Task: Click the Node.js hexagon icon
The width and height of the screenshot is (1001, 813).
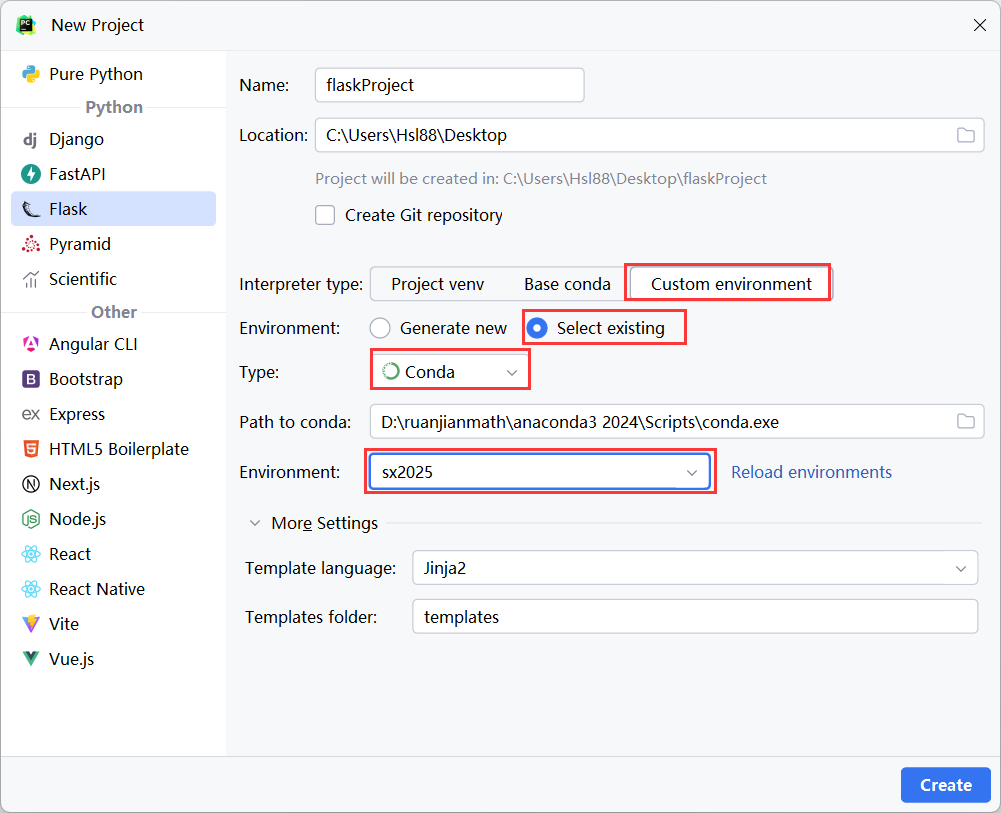Action: coord(31,519)
